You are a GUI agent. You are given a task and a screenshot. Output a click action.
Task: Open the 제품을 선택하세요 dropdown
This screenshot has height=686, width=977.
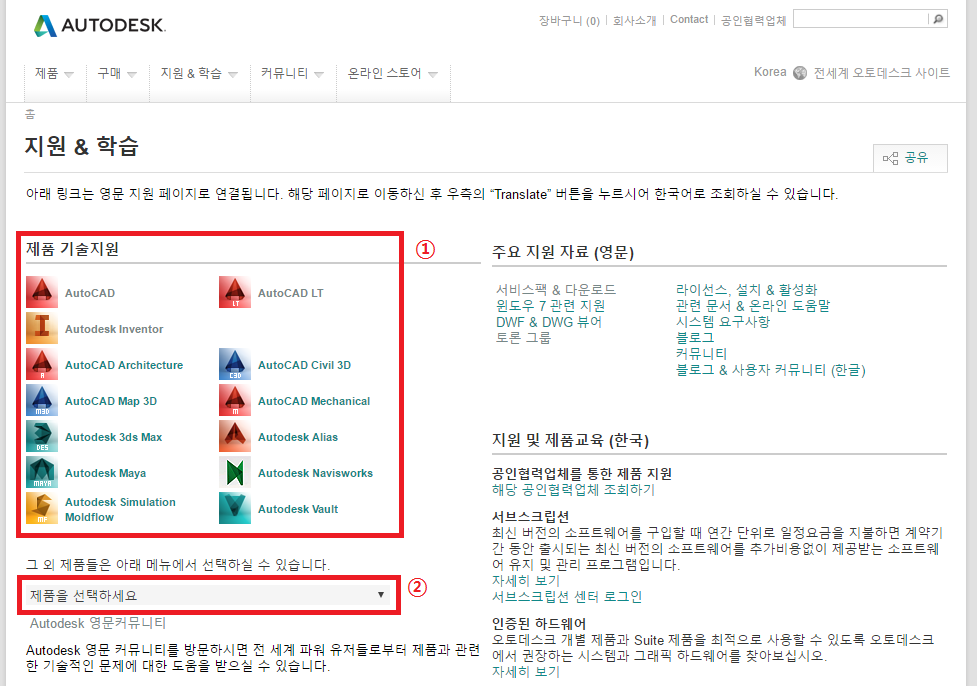tap(208, 595)
